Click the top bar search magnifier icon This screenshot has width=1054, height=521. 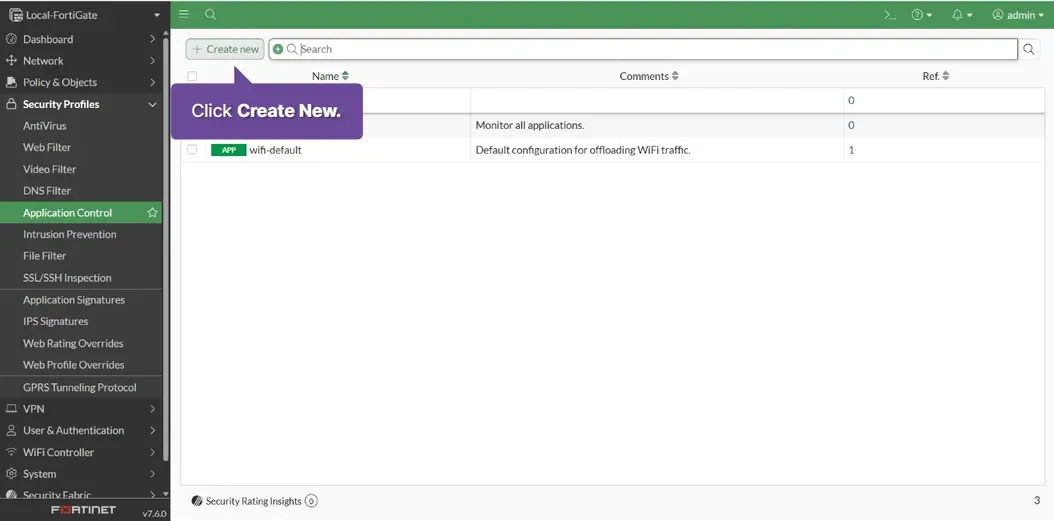(210, 14)
